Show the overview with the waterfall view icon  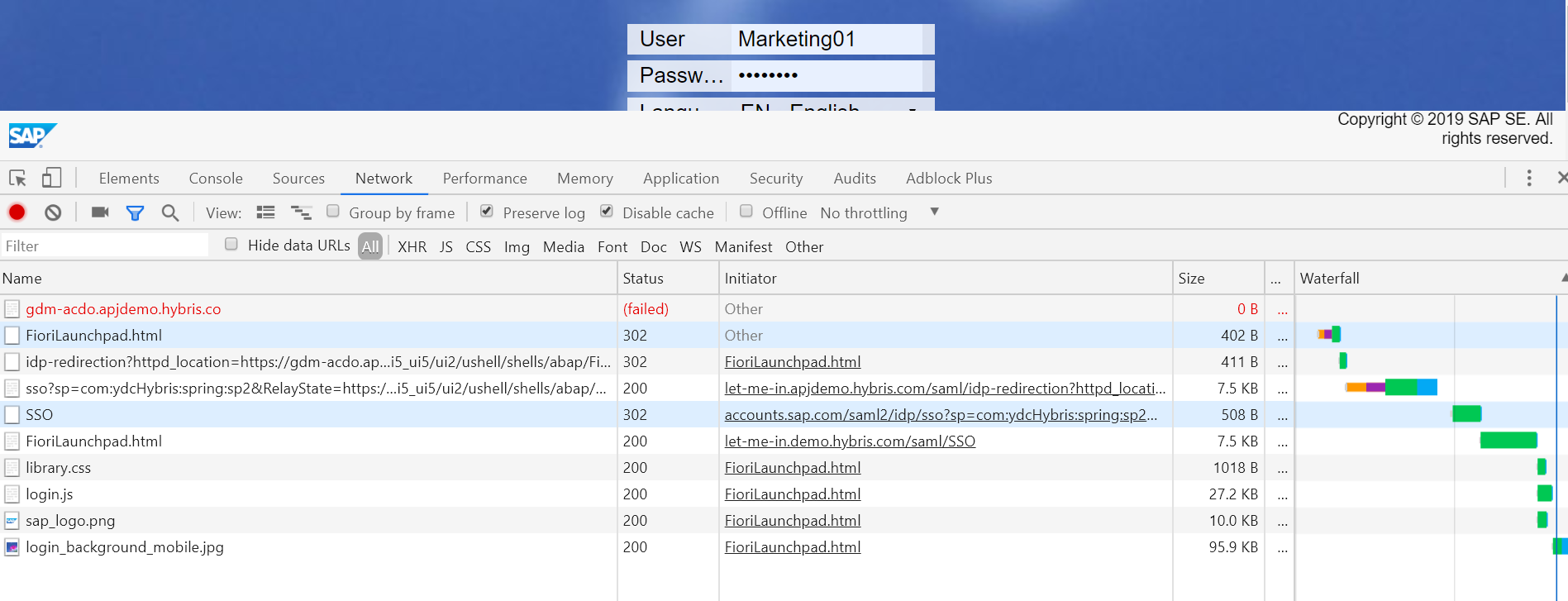coord(301,212)
